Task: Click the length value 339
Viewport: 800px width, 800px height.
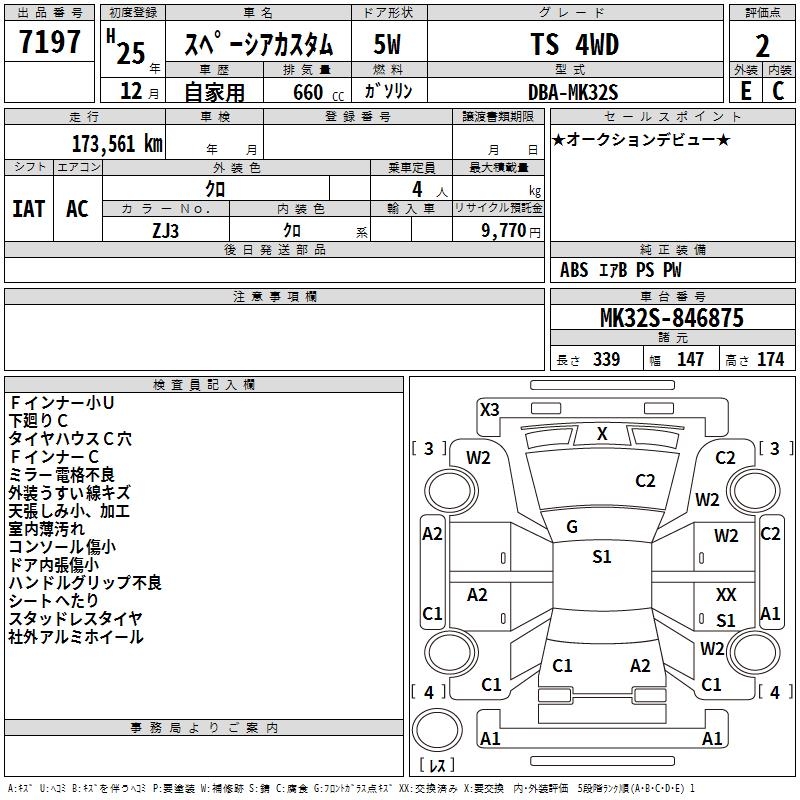Action: [x=606, y=359]
